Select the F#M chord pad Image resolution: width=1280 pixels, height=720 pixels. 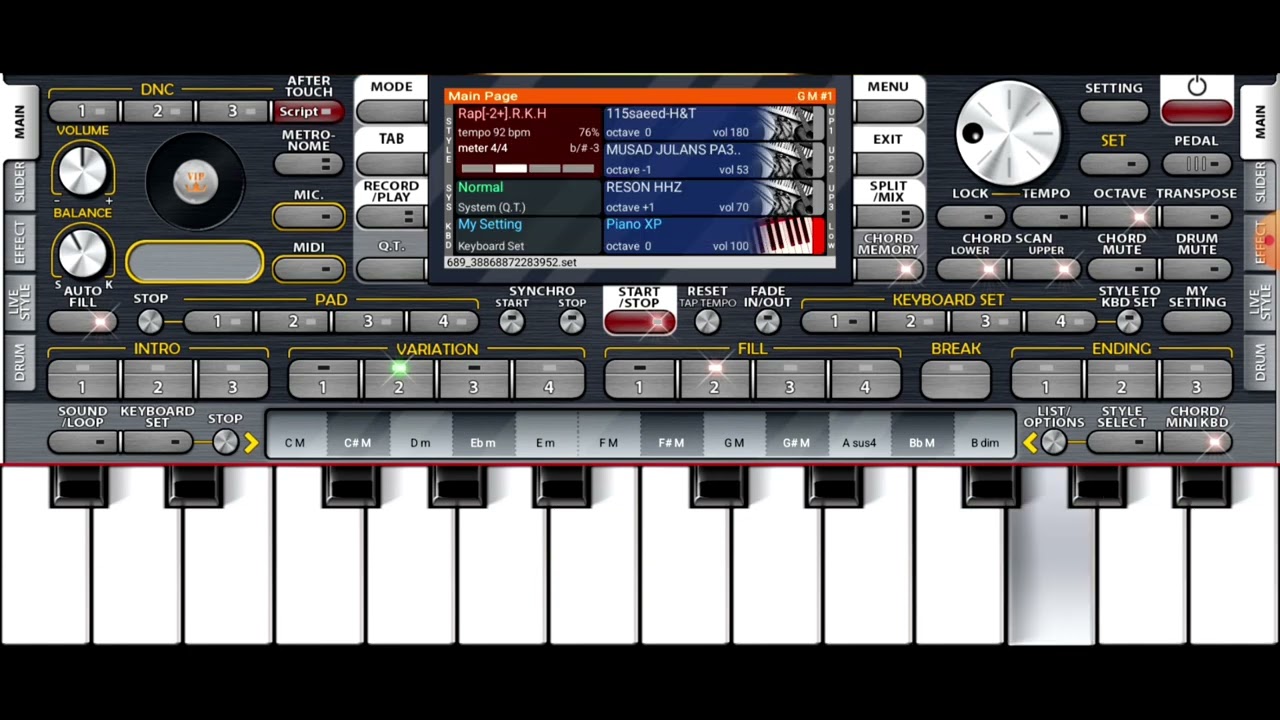pos(671,437)
